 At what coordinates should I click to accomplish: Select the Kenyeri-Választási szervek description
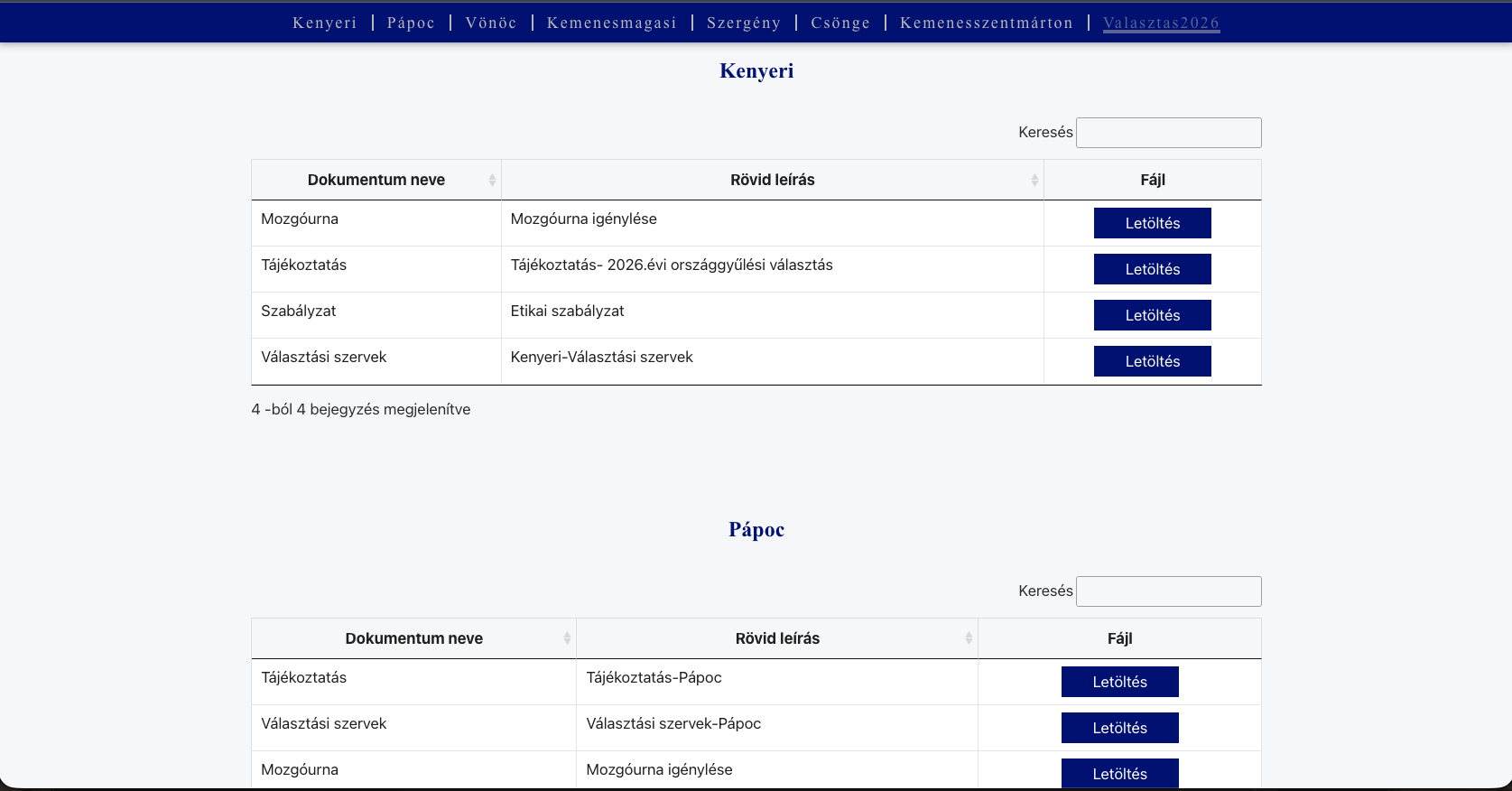[602, 357]
